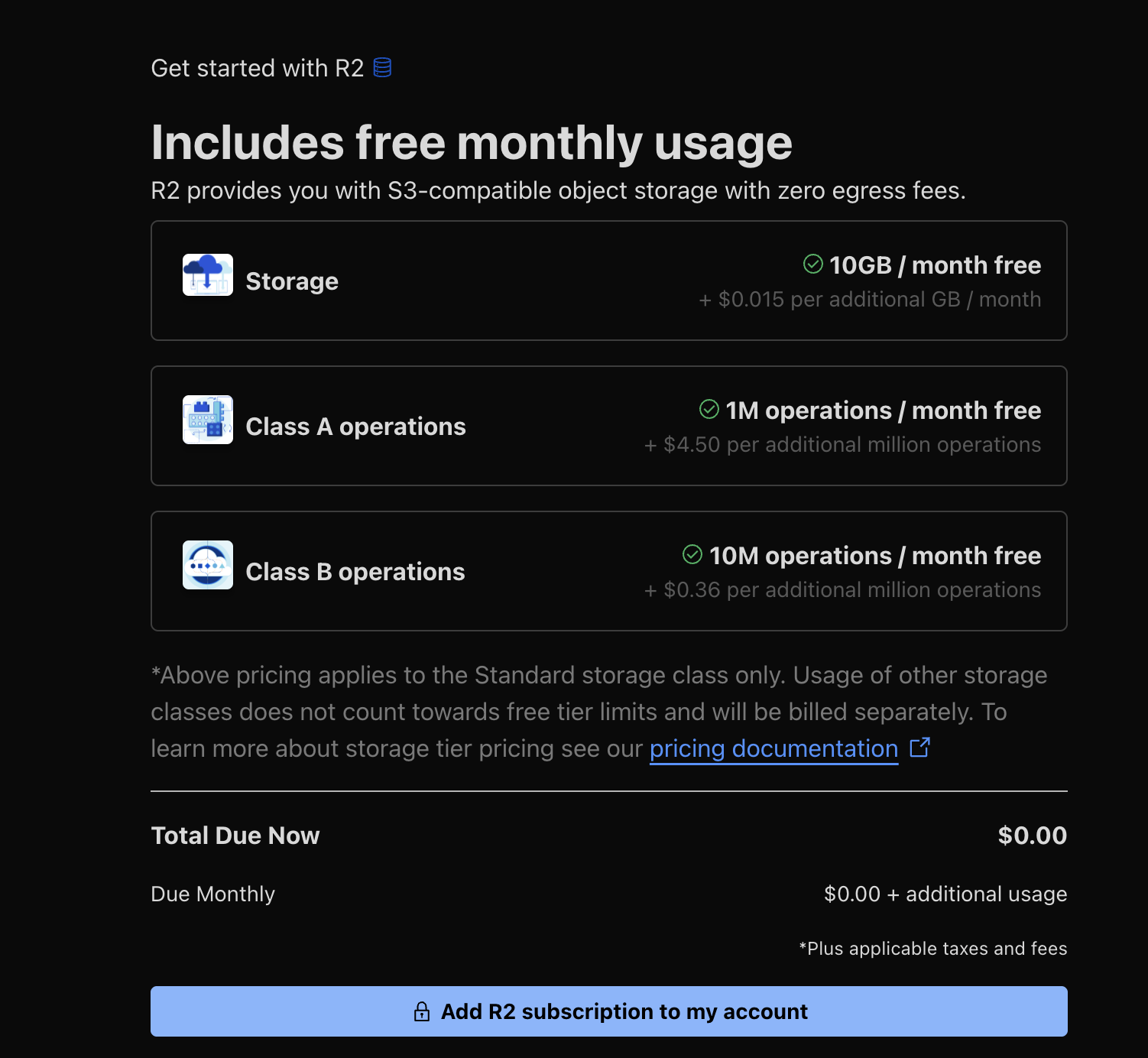Add R2 subscription to my account

click(x=609, y=1011)
